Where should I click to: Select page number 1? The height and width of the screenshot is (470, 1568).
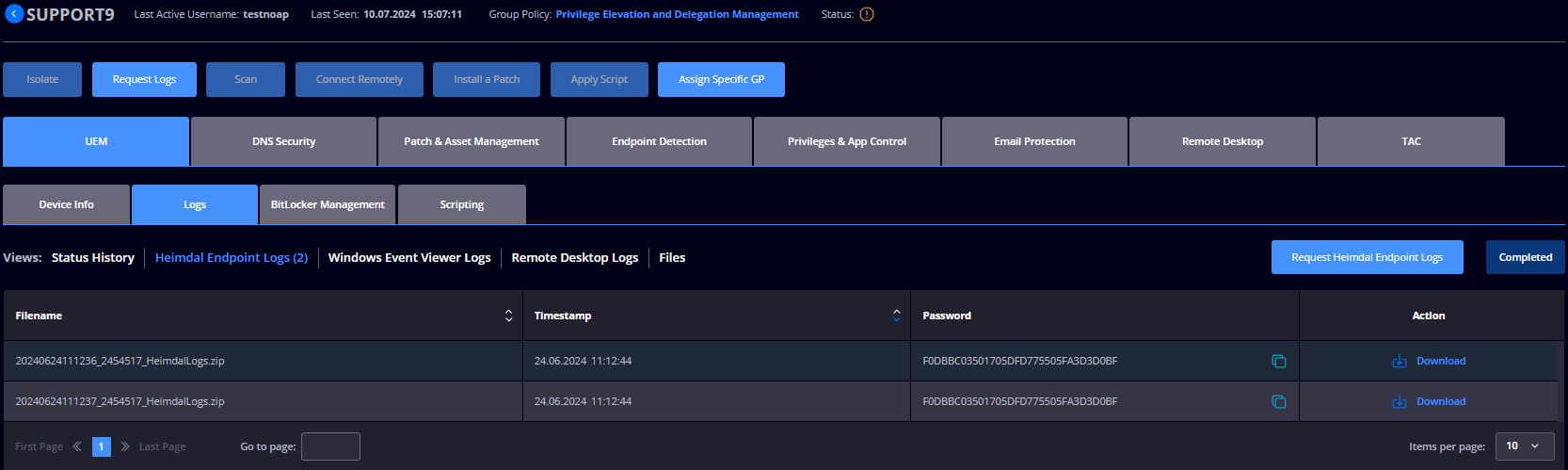102,446
